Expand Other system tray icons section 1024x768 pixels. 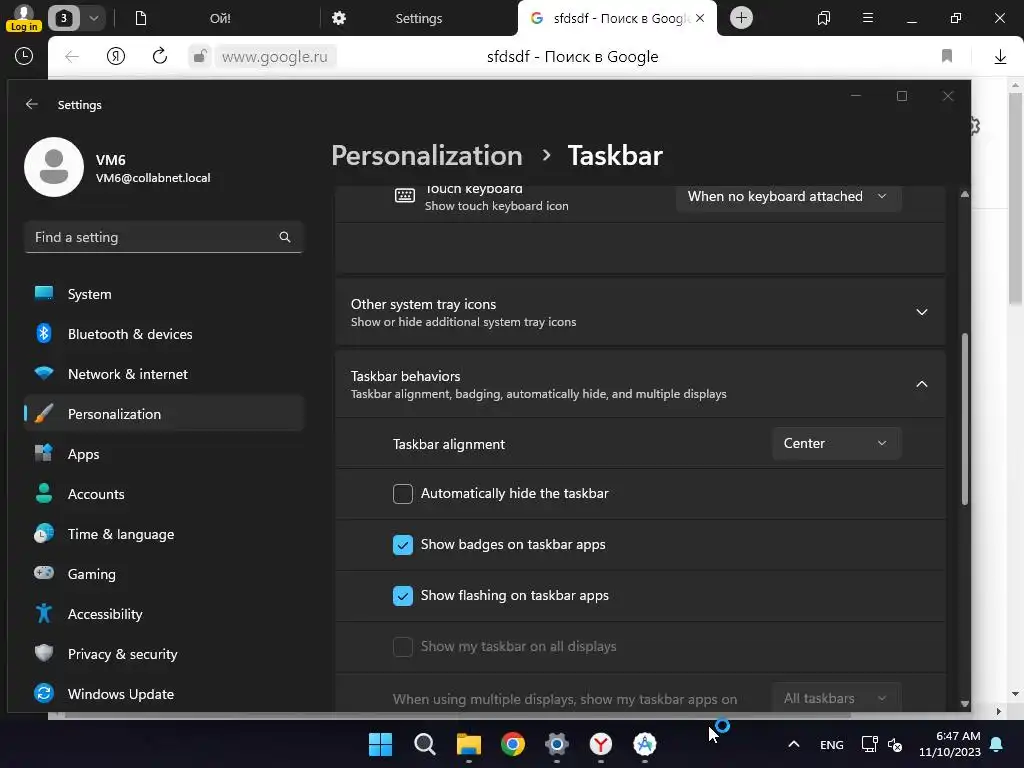(640, 312)
